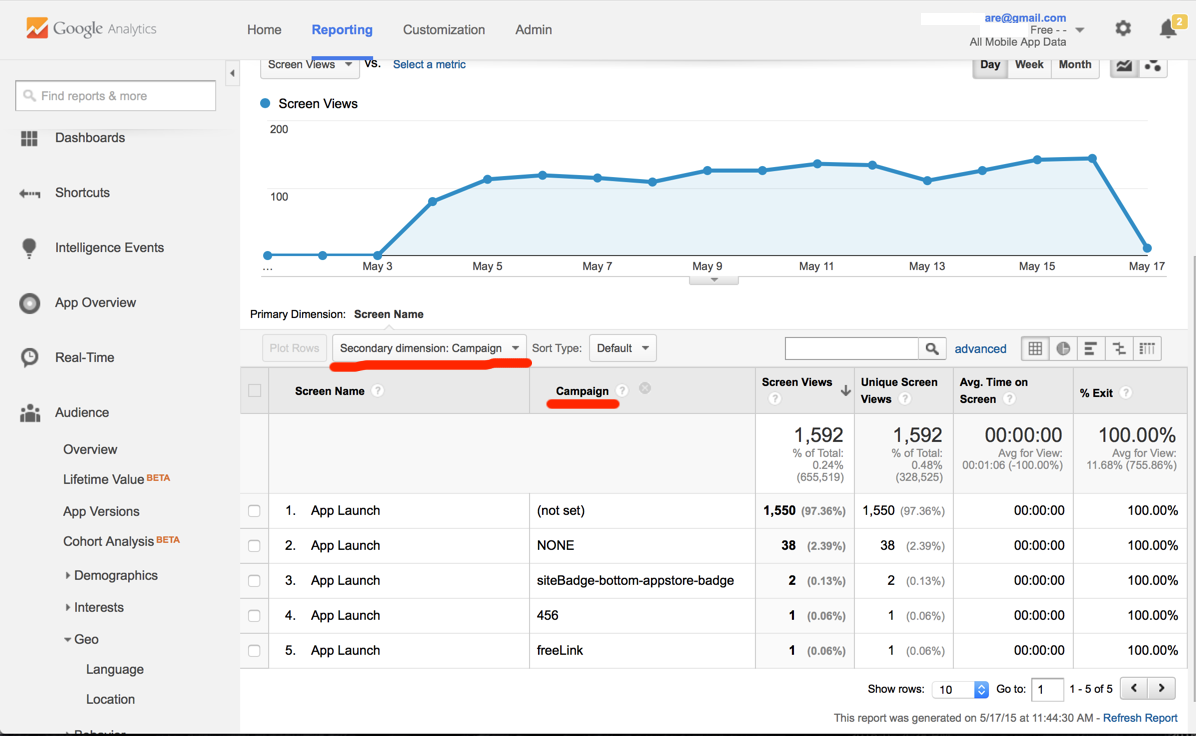
Task: Select checkbox for siteBadge-bottom-appstore-badge row
Action: click(x=255, y=581)
